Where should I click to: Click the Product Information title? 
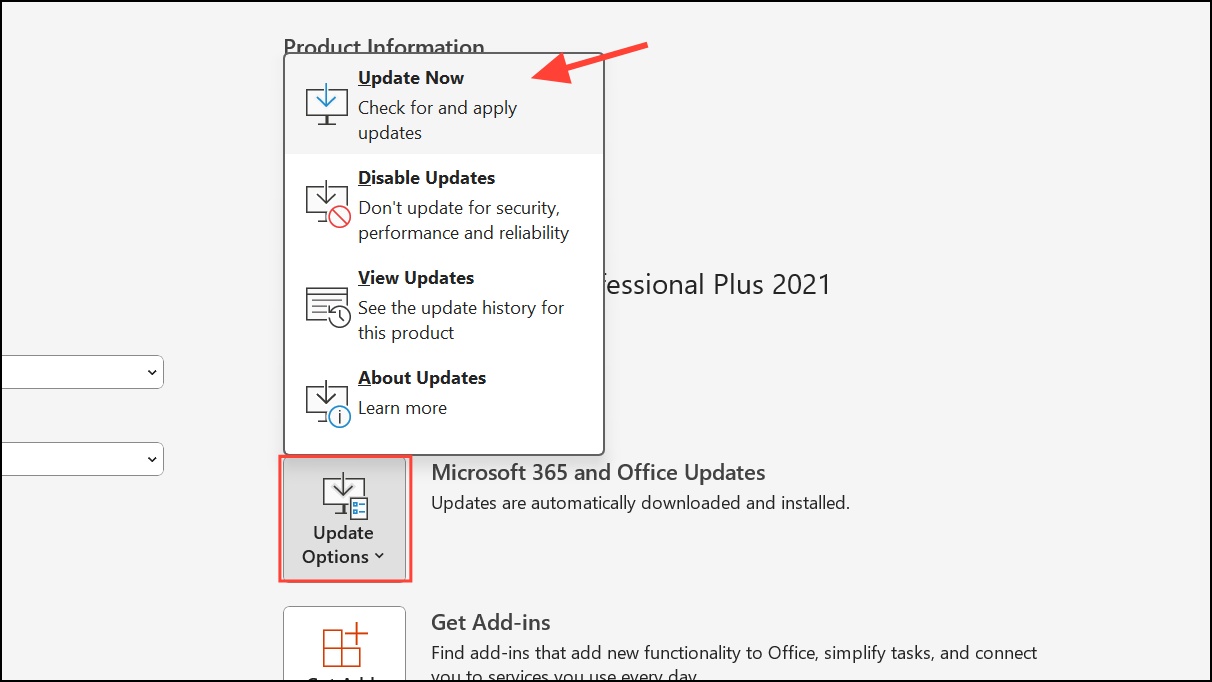[383, 47]
